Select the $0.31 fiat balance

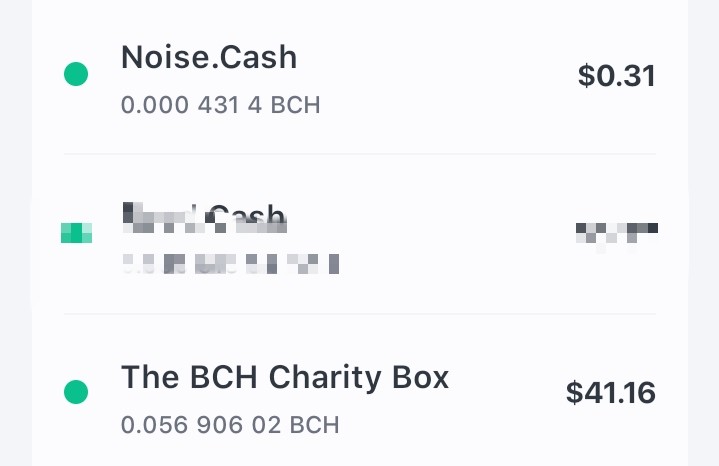[617, 76]
